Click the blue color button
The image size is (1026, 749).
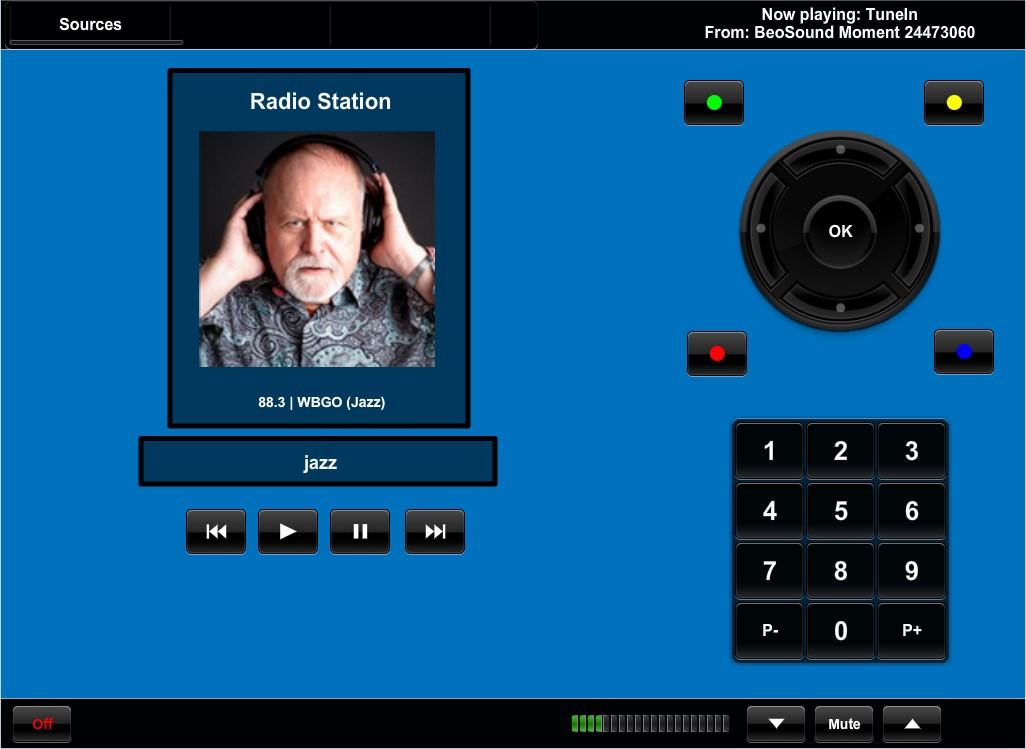point(964,352)
